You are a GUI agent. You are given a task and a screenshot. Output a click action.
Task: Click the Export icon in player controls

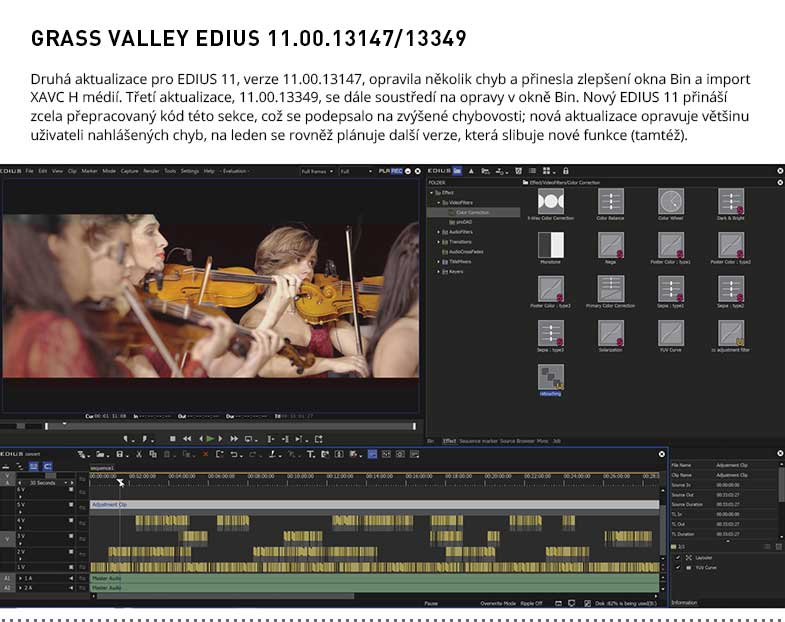point(318,439)
